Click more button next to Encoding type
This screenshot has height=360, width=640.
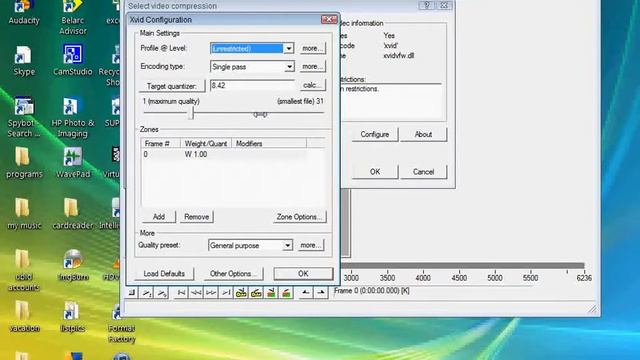coord(312,66)
